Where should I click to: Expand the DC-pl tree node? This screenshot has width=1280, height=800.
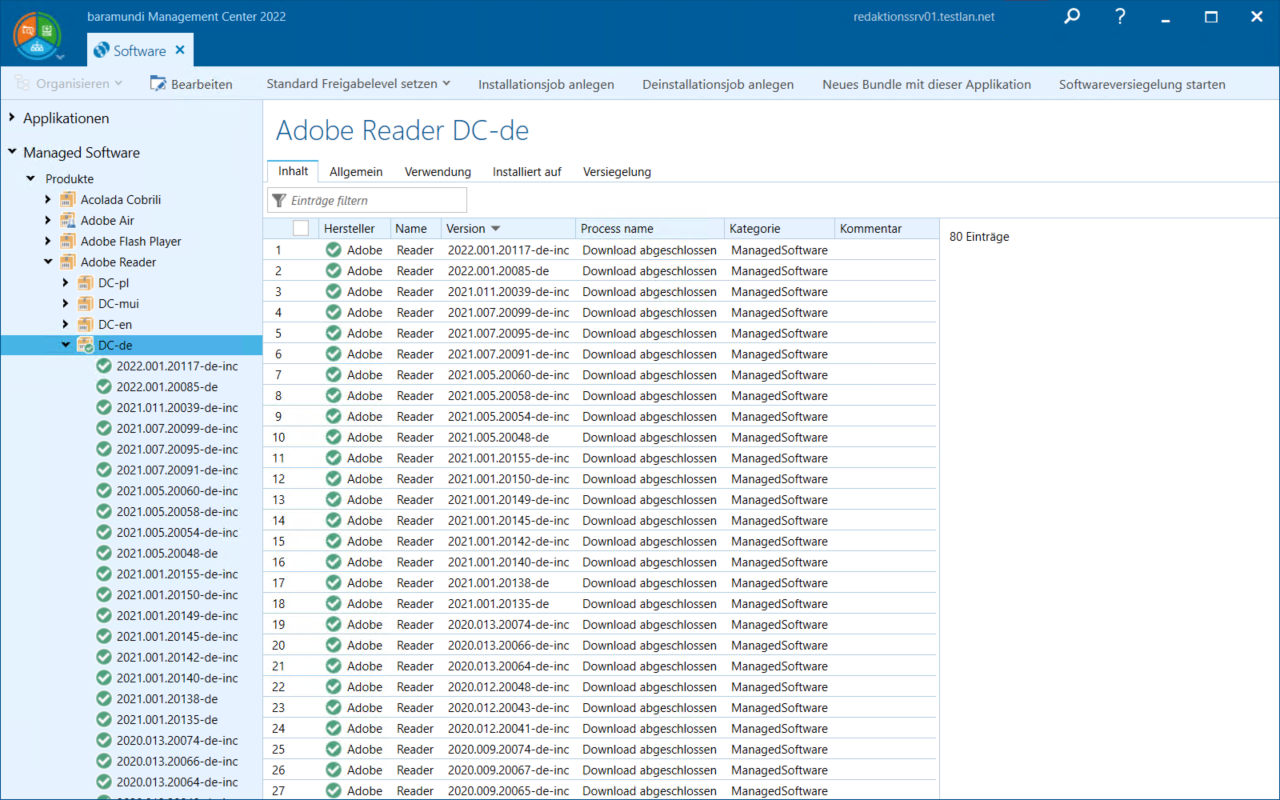click(x=66, y=283)
